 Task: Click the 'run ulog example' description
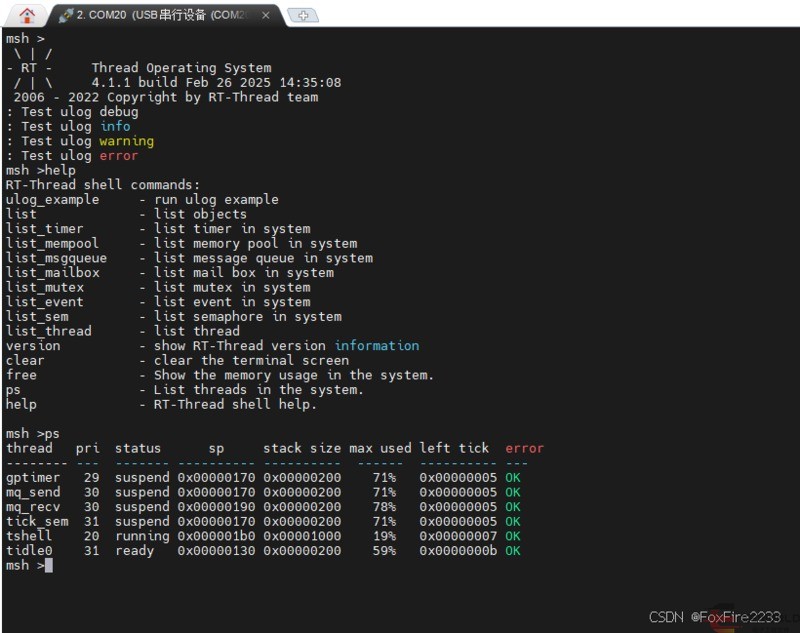(x=216, y=199)
